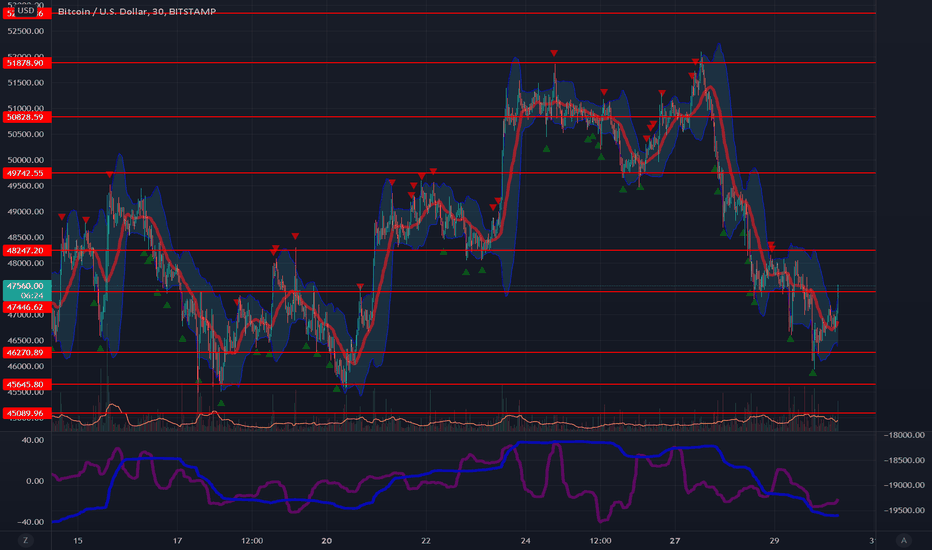Select the 46270.89 red price label
Image resolution: width=932 pixels, height=550 pixels.
coord(26,353)
